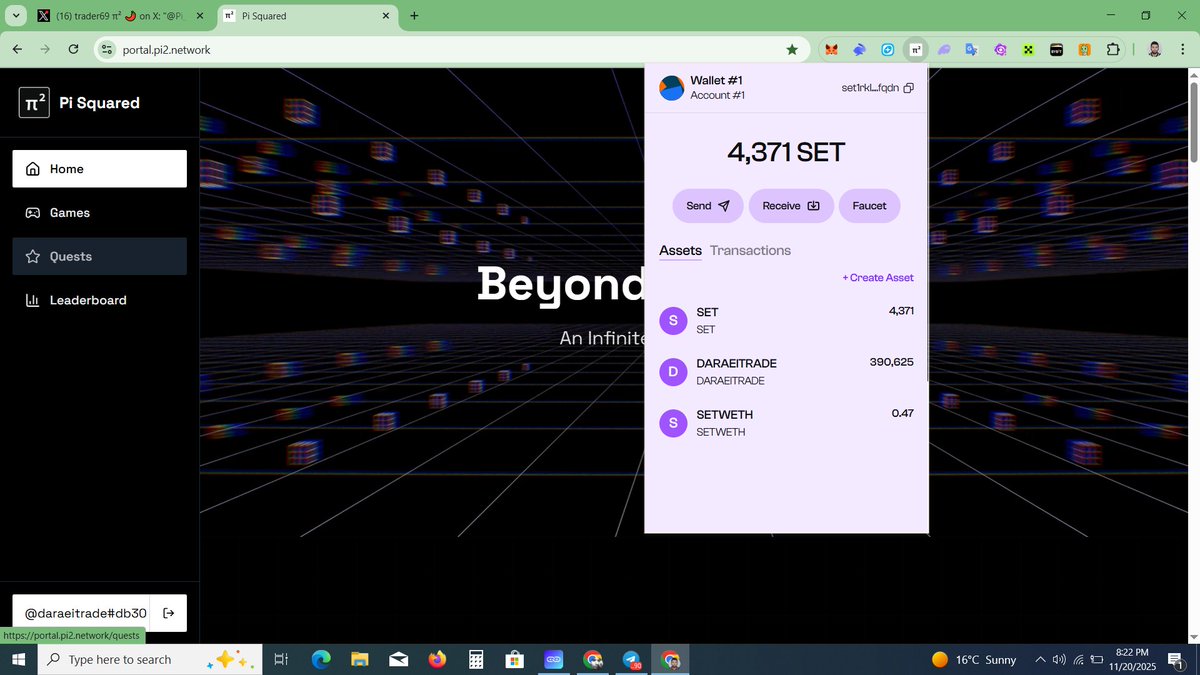Open Leaderboard in sidebar

tap(99, 300)
